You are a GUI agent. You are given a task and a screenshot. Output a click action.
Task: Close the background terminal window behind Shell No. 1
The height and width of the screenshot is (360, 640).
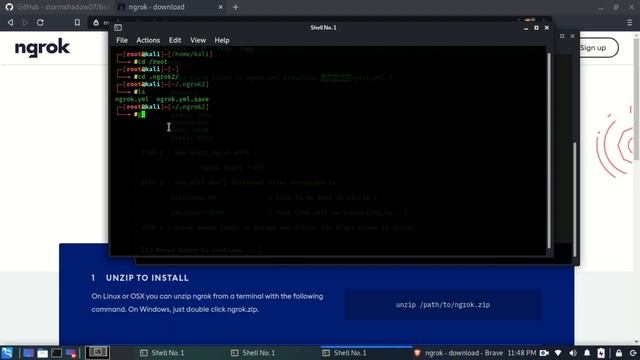[573, 36]
